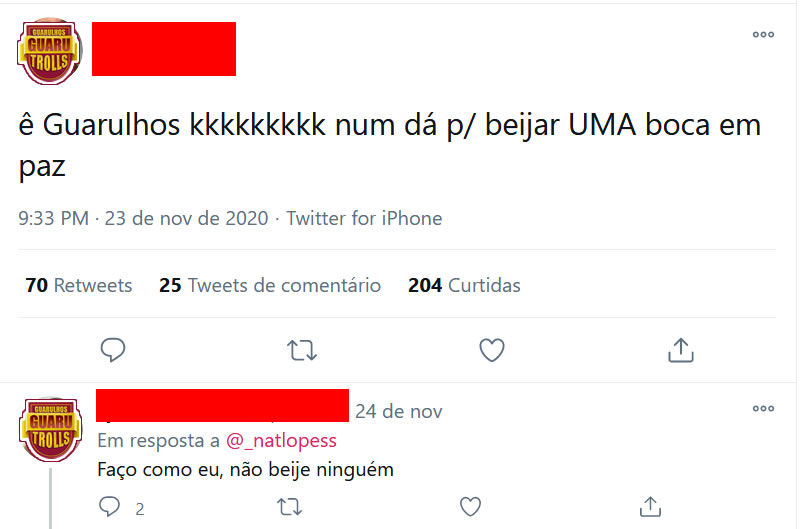Screen dimensions: 802x529
Task: Open the more options menu on the main tweet
Action: [x=763, y=35]
